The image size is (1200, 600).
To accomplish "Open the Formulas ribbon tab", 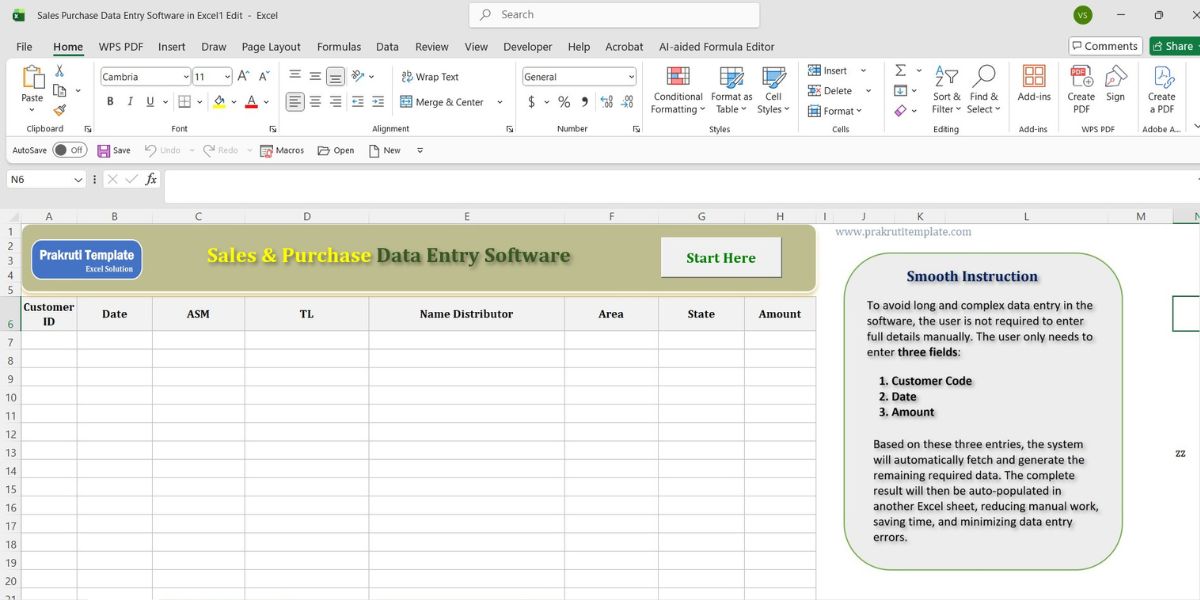I will point(339,47).
